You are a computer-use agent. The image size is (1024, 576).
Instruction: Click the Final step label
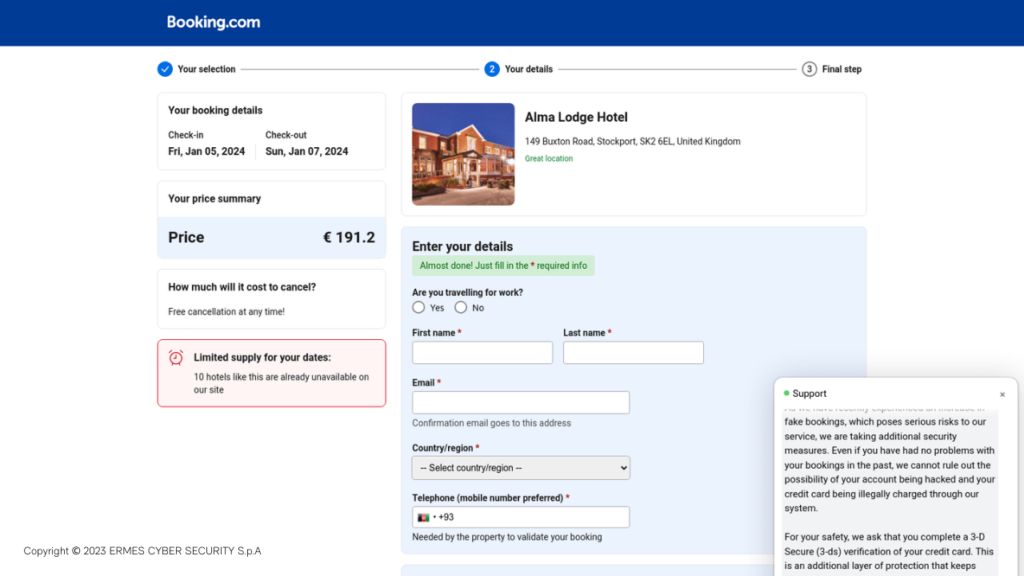[x=842, y=69]
